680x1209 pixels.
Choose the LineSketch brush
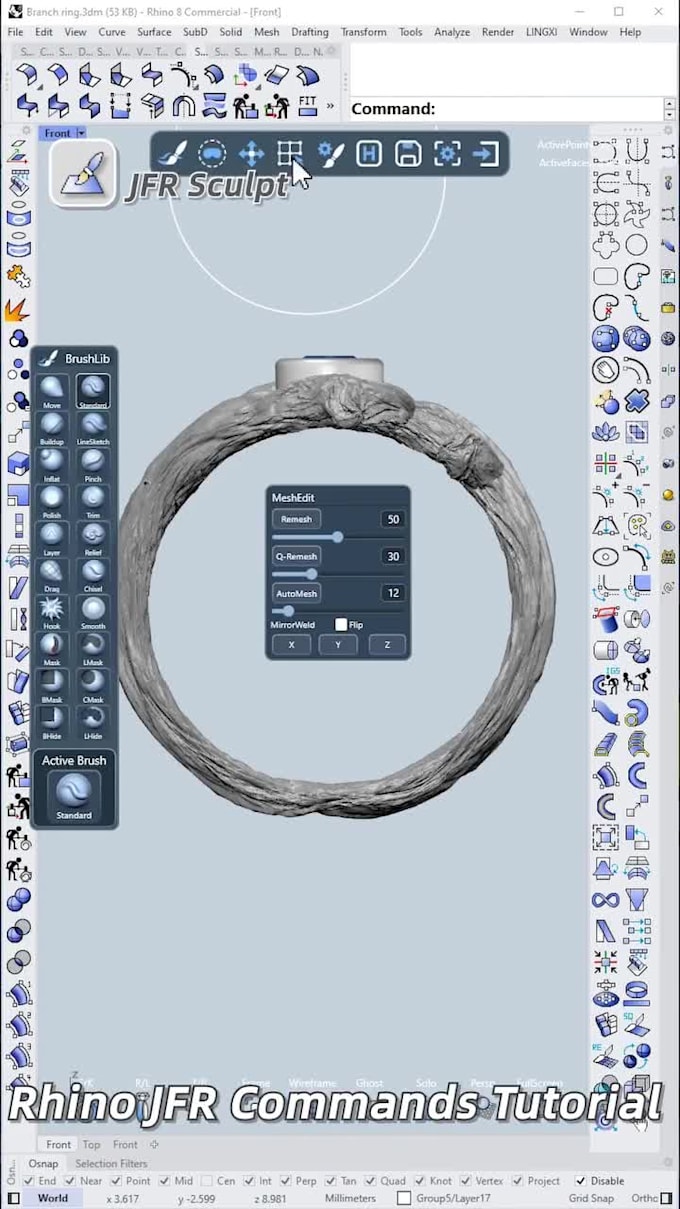click(93, 426)
